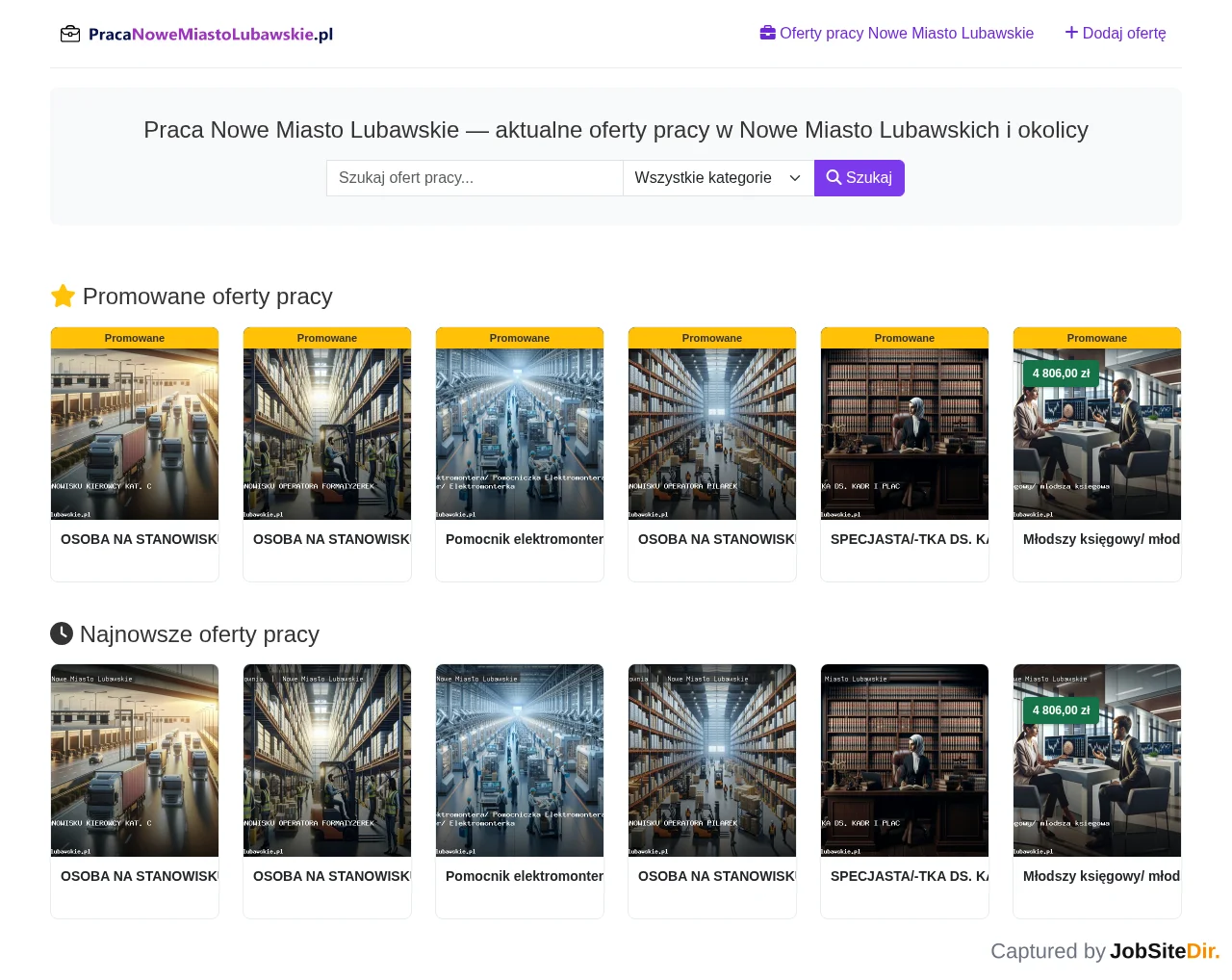Image resolution: width=1232 pixels, height=980 pixels.
Task: Open promoted Operatora Pilarek warehouse thumbnail
Action: 712,434
